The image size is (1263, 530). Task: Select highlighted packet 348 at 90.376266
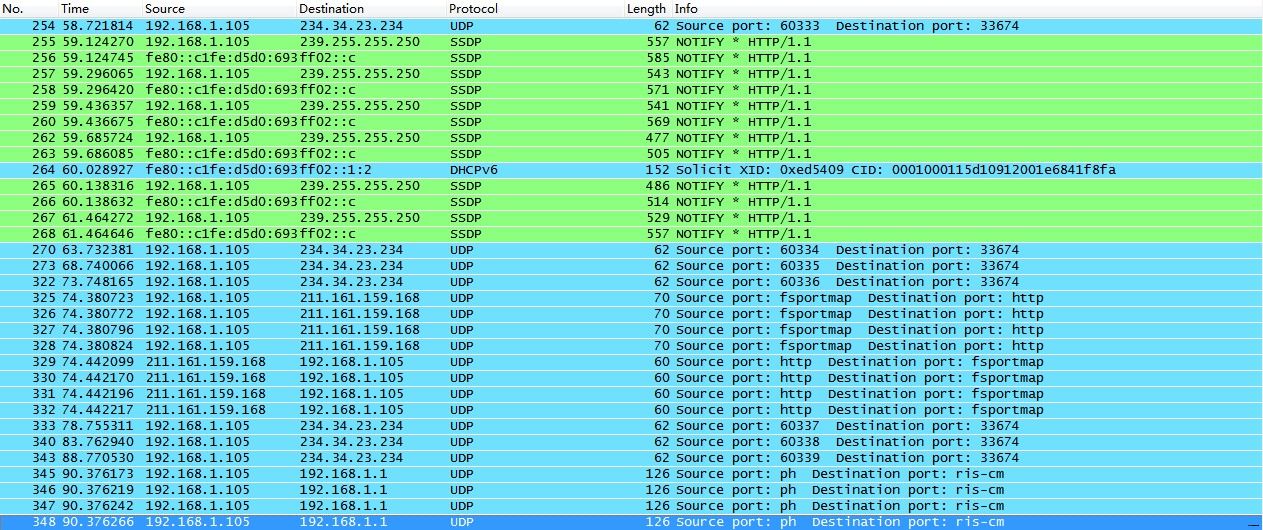point(631,522)
